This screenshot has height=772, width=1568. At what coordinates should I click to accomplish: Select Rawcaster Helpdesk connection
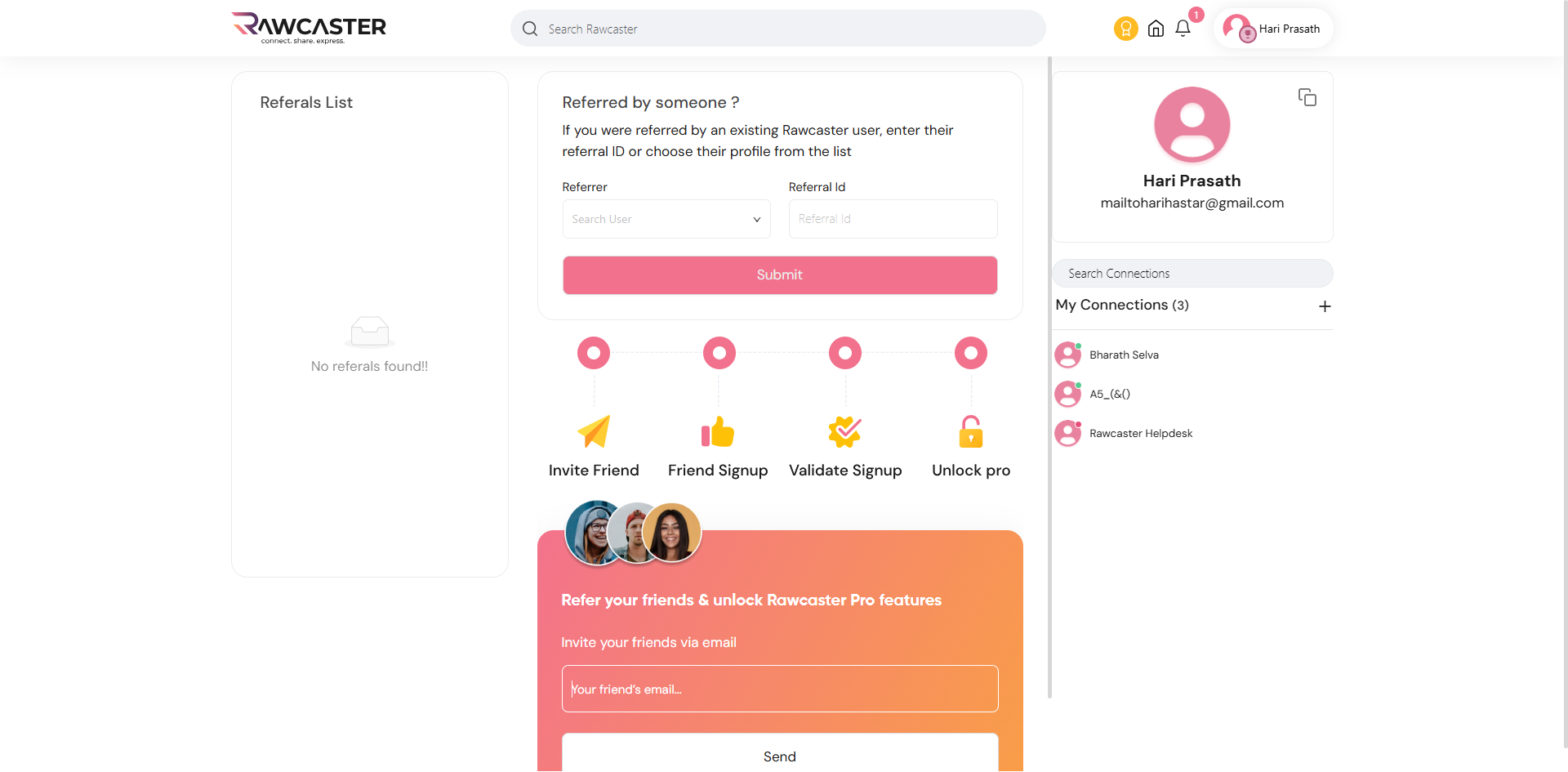pyautogui.click(x=1140, y=434)
